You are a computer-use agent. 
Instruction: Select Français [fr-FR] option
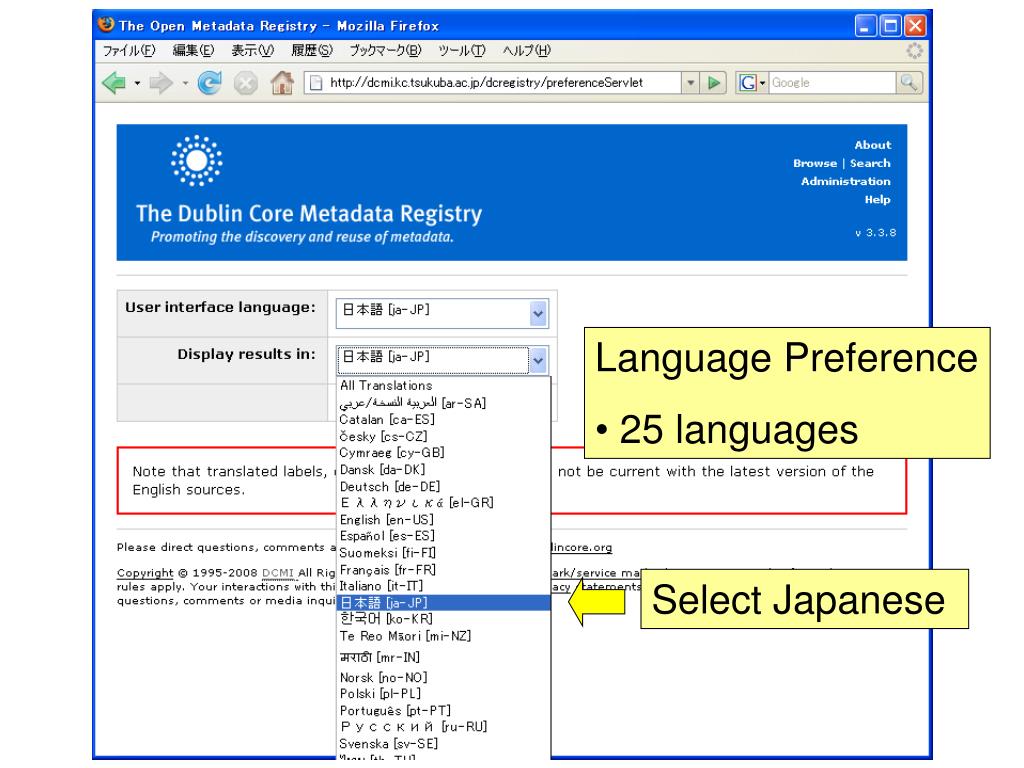[443, 569]
